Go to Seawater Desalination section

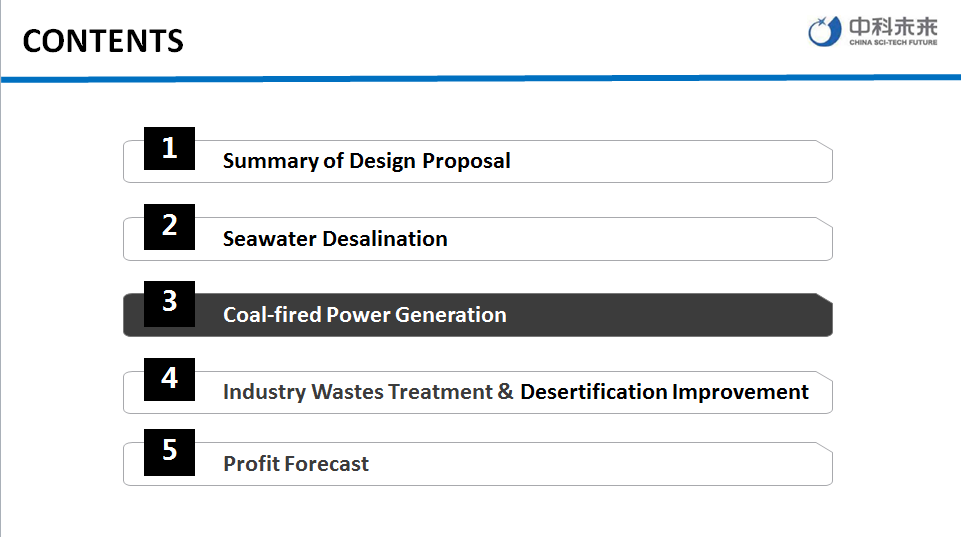[x=335, y=239]
